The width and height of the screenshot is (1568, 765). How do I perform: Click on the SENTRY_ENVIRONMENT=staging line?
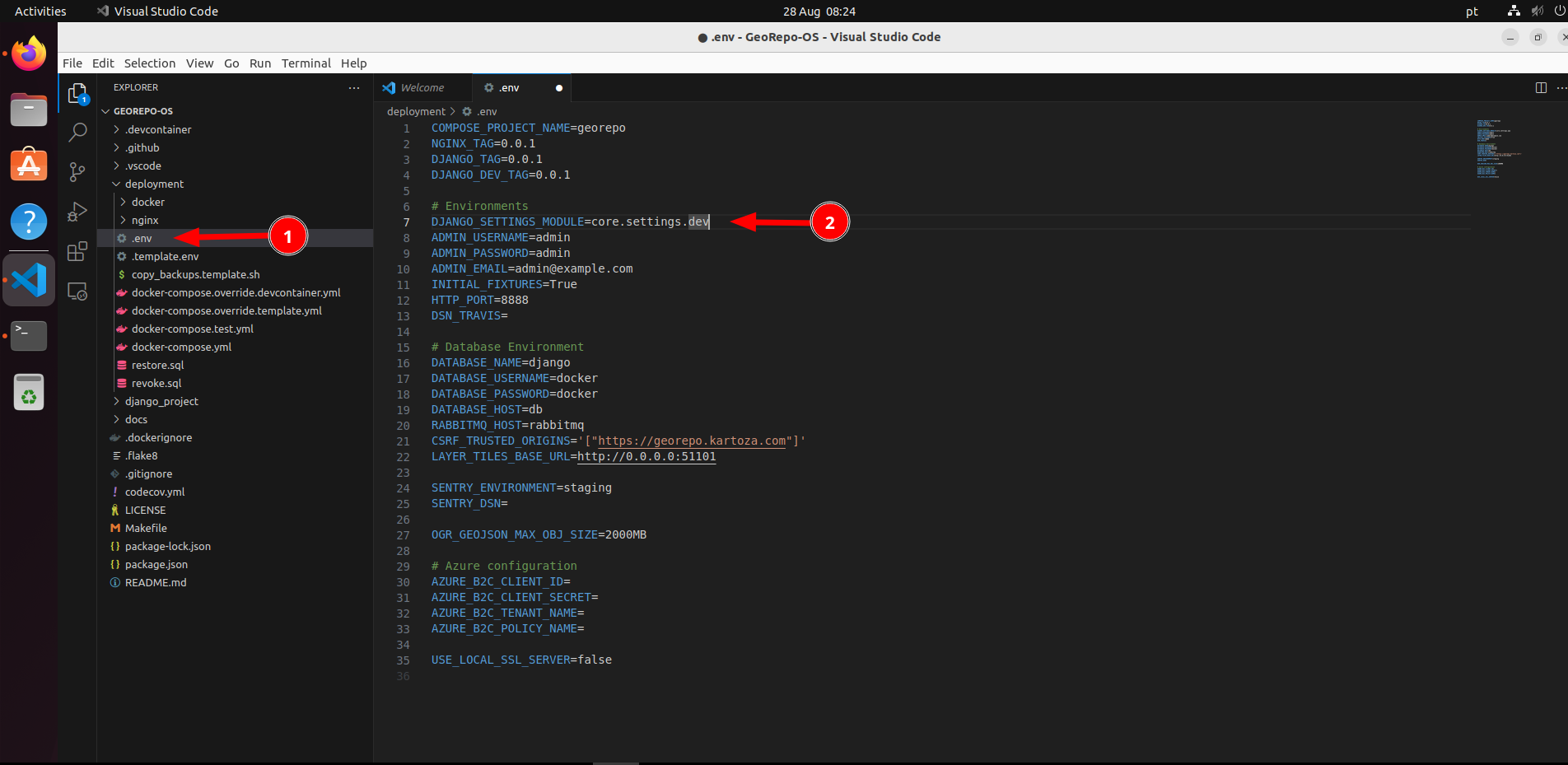click(521, 487)
